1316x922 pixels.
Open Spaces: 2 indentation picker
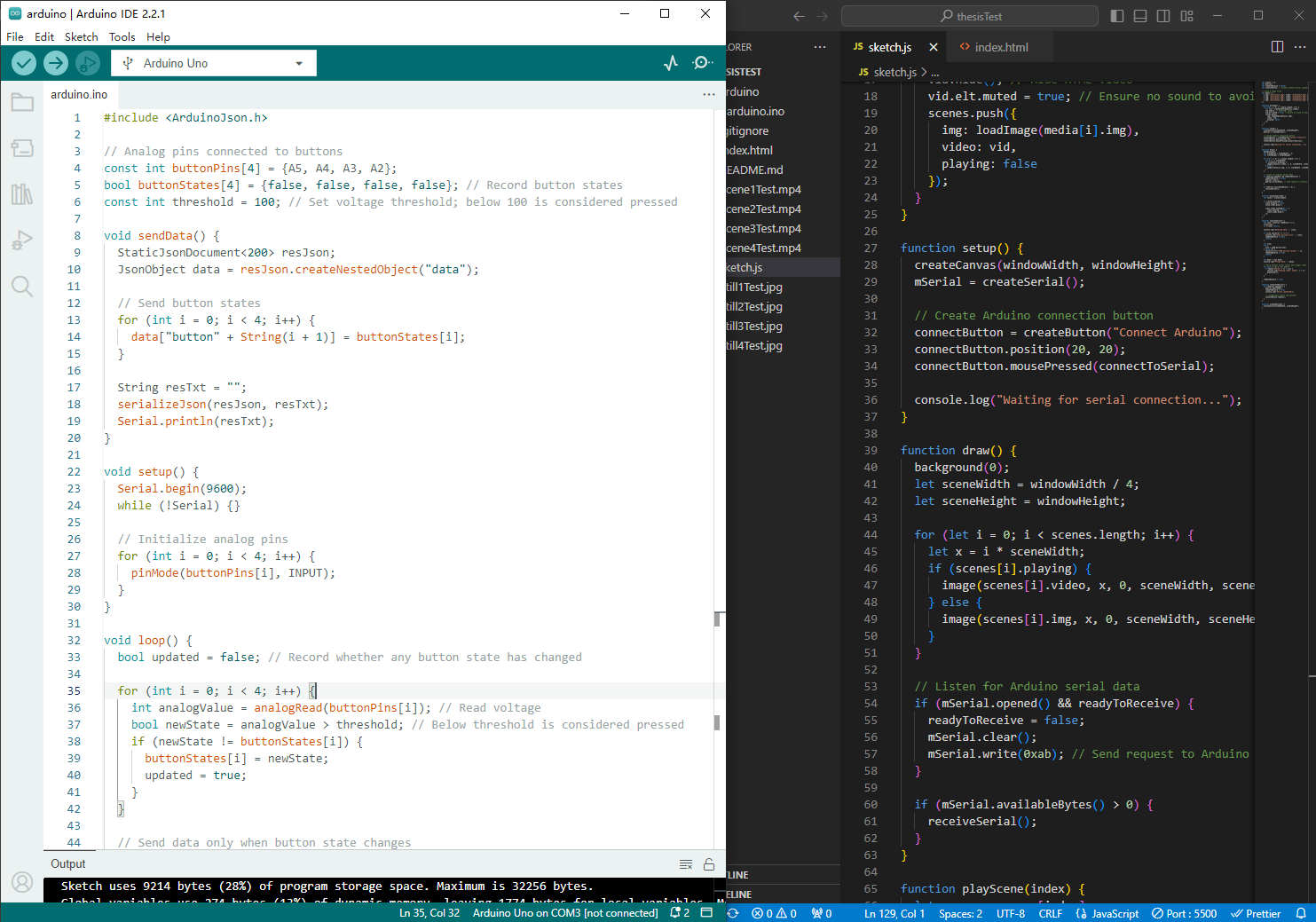960,913
